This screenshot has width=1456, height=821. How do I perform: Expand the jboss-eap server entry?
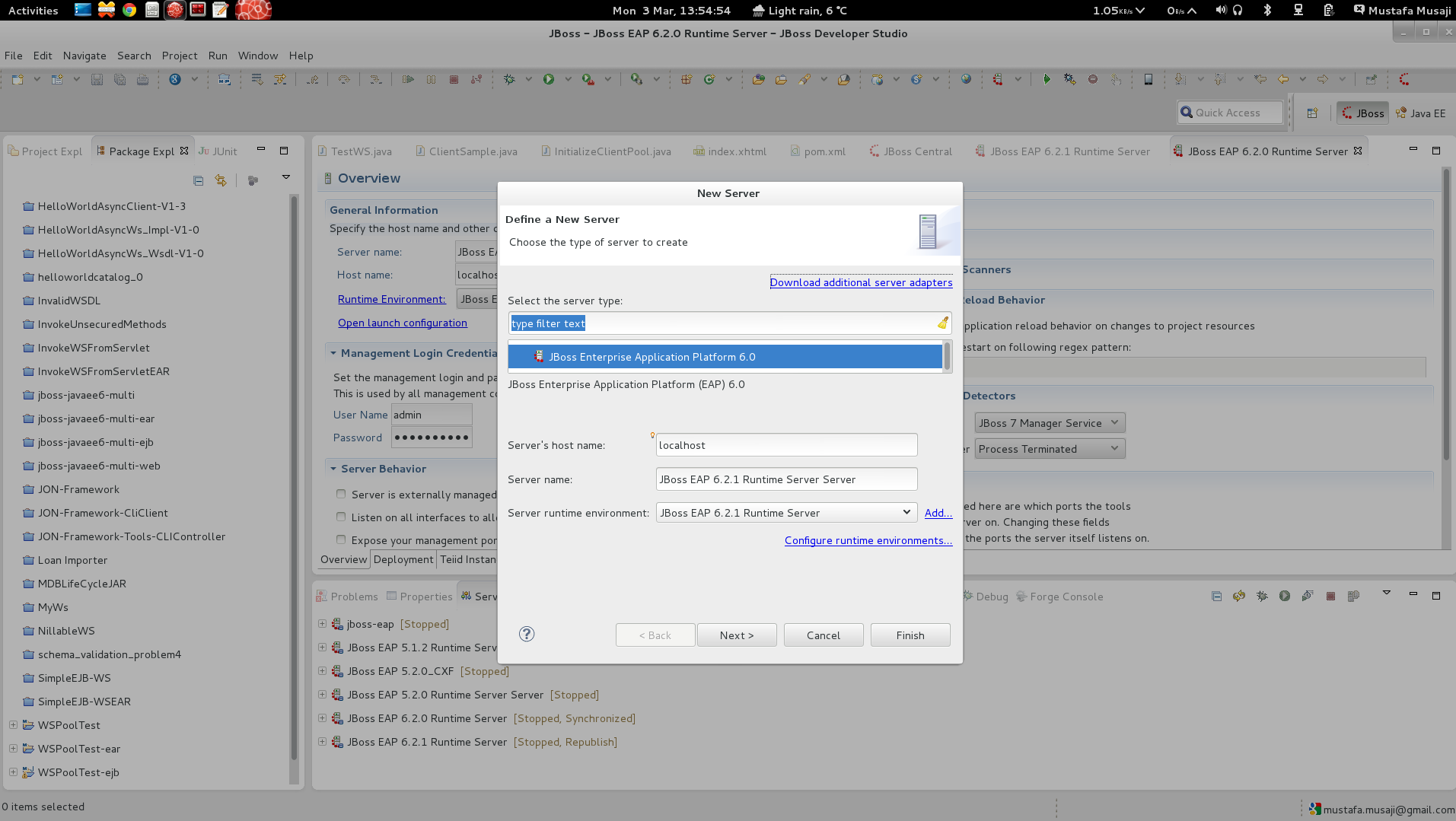322,624
